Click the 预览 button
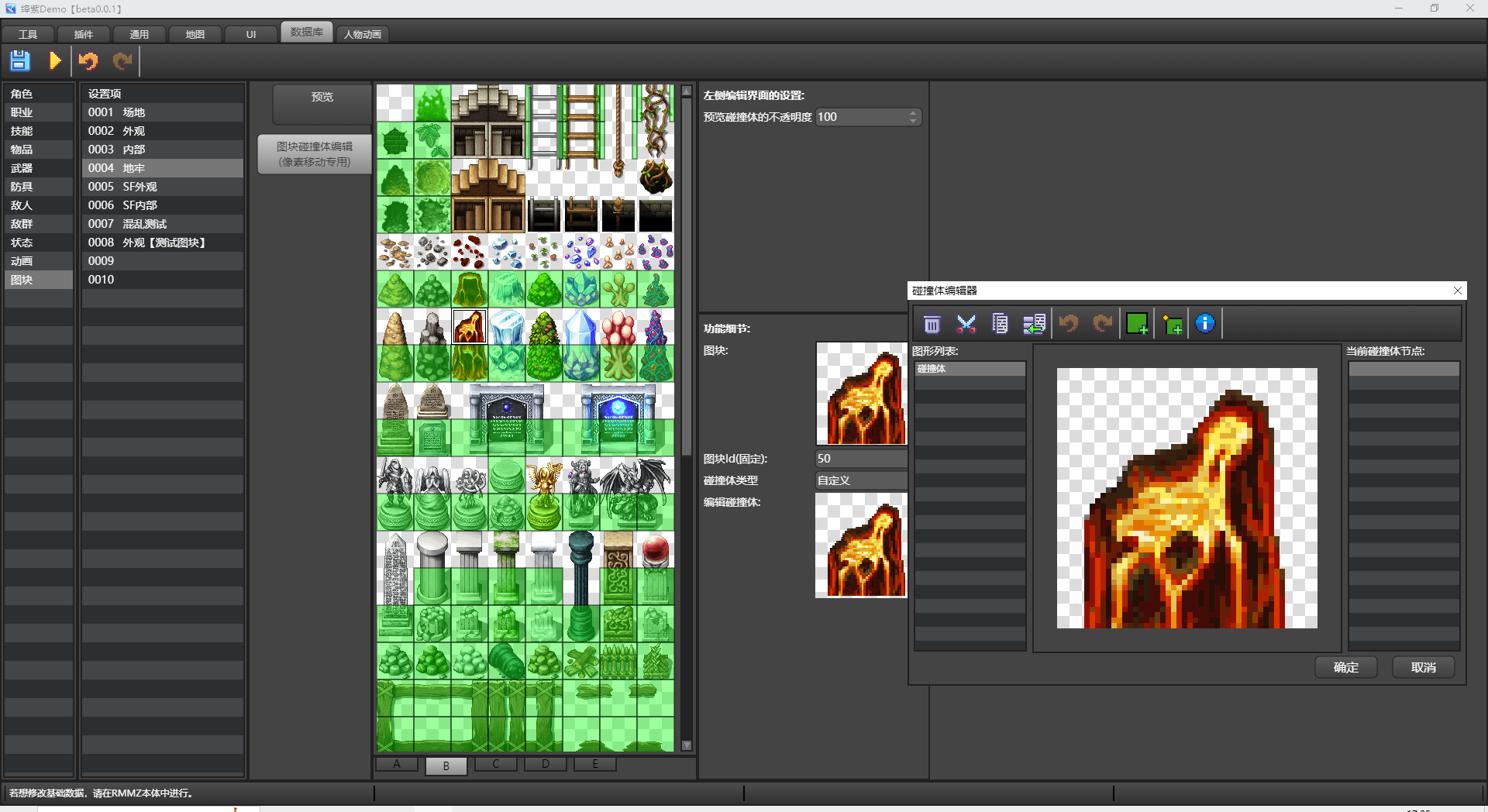Screen dimensions: 1488x812 322,104
